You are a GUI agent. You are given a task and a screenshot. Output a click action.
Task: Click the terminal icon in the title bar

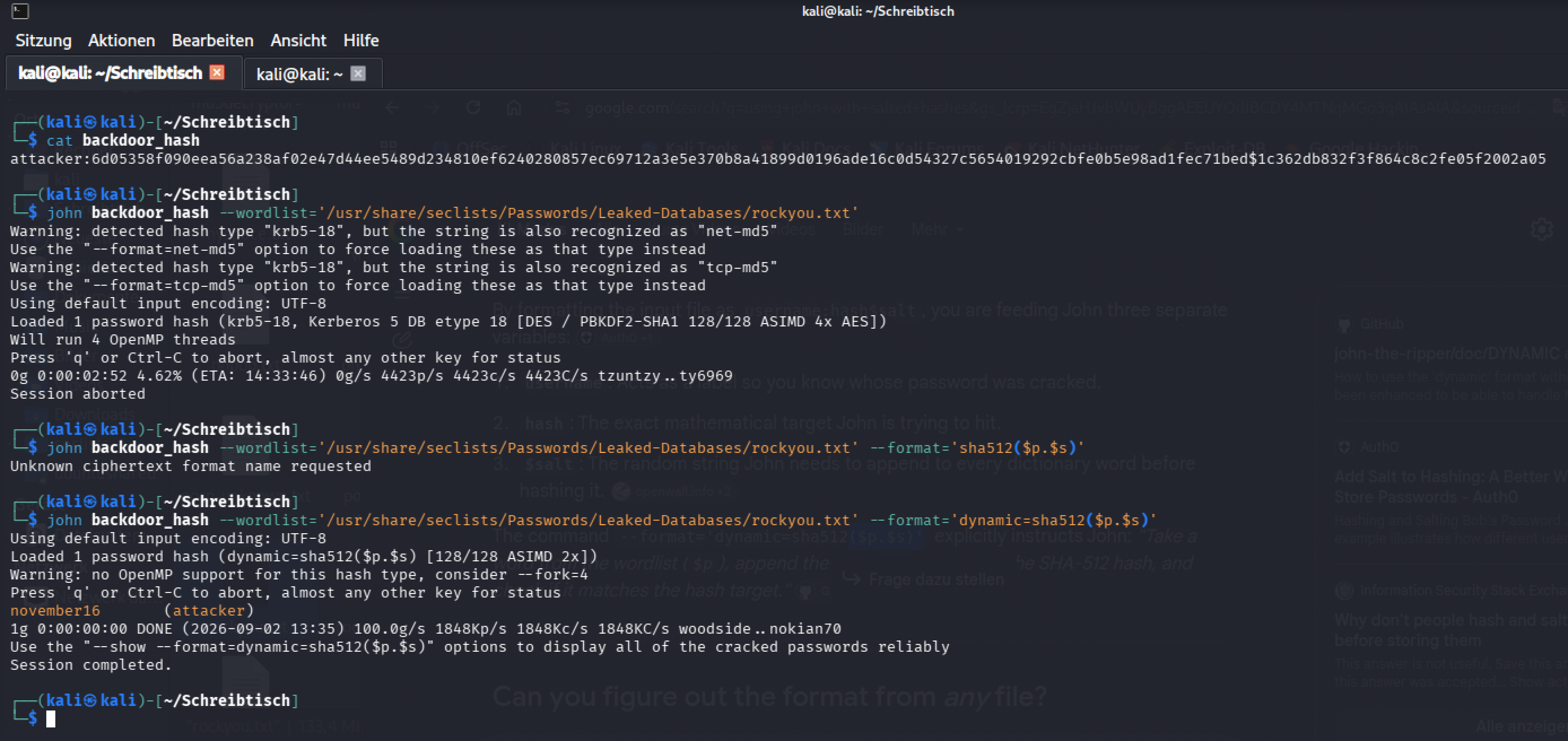20,11
